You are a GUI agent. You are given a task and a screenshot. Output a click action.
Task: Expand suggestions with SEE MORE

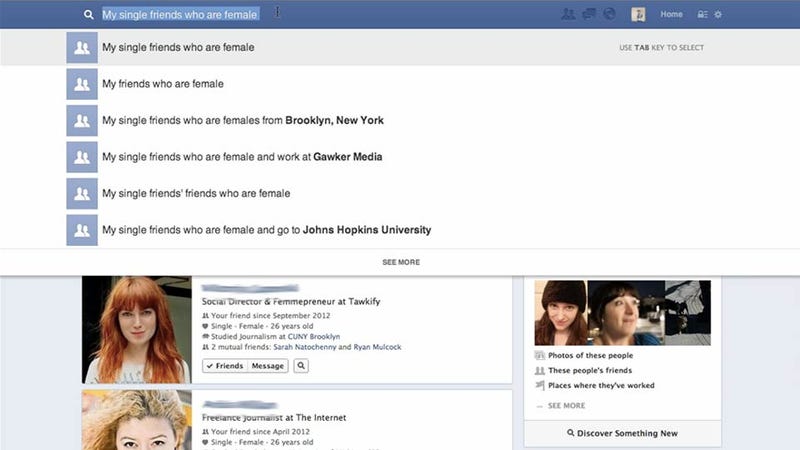click(x=401, y=262)
